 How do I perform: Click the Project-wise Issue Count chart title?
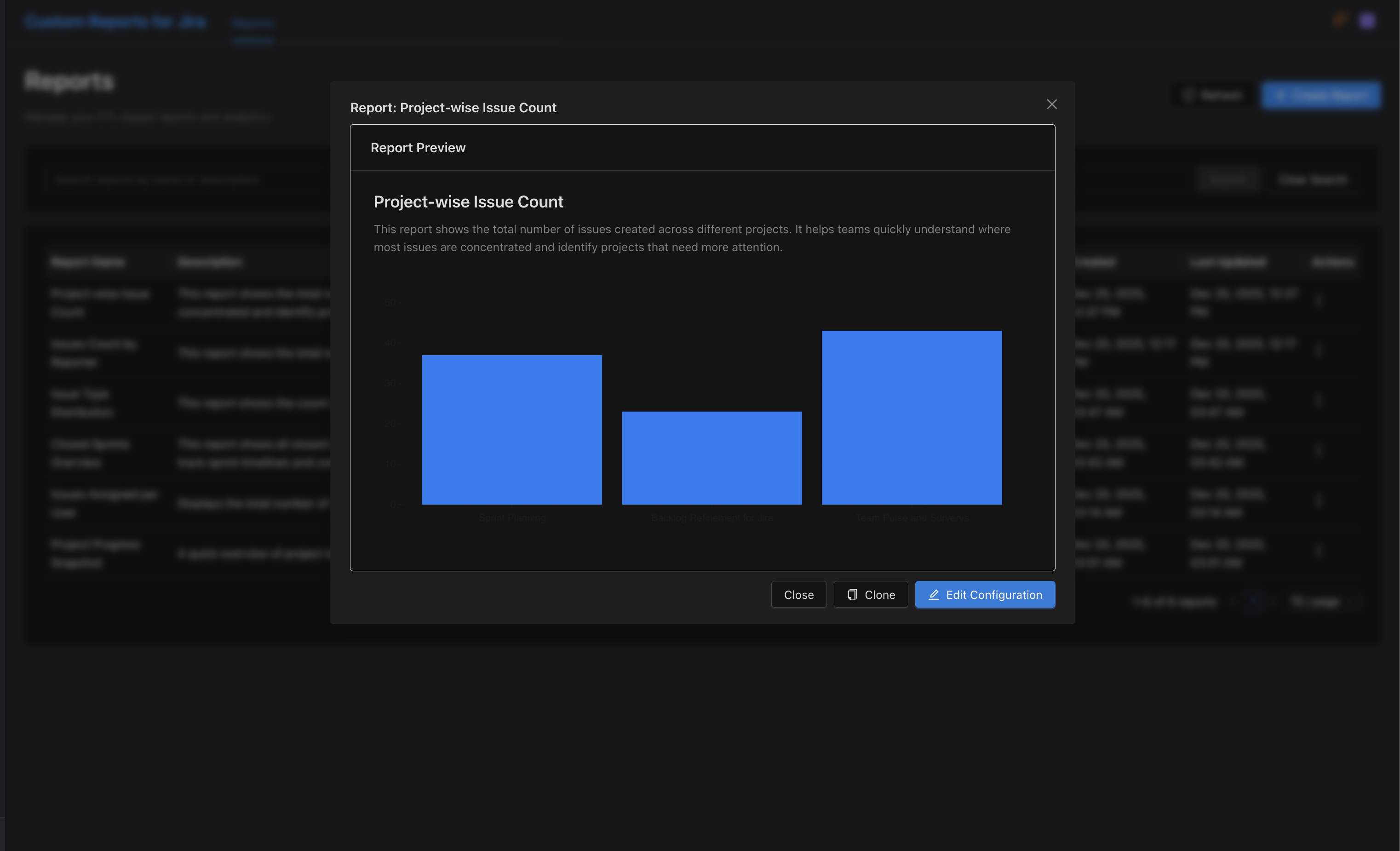[x=468, y=201]
